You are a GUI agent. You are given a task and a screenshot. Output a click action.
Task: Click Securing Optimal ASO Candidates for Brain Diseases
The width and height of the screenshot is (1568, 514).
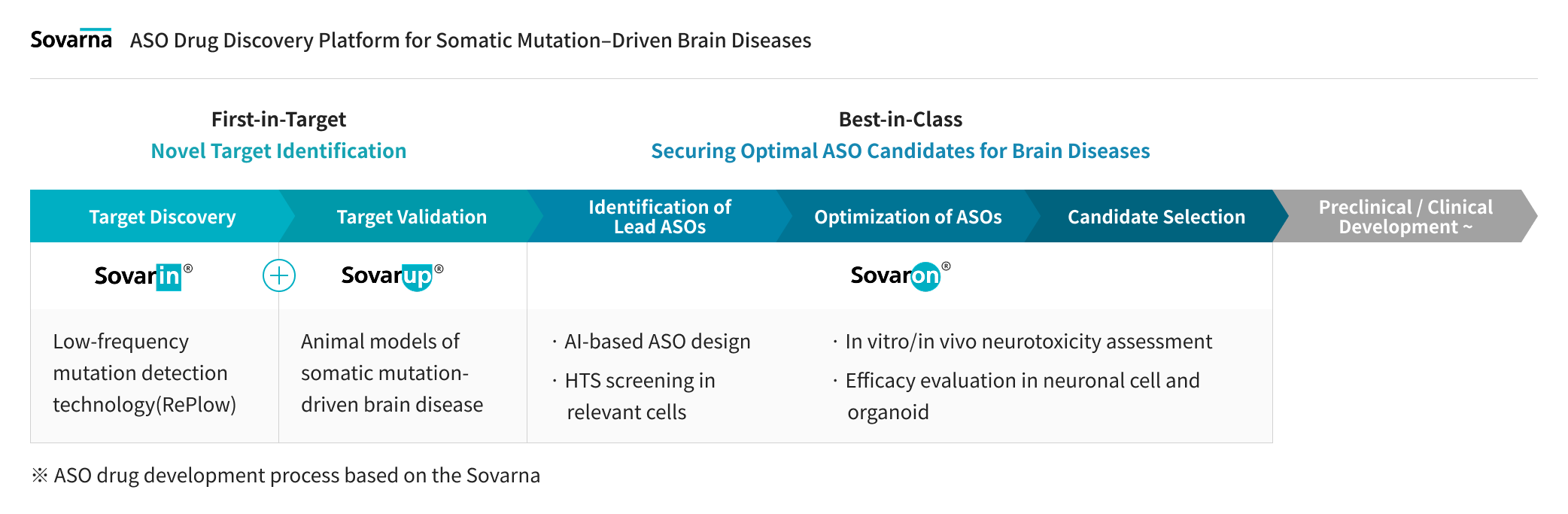900,151
